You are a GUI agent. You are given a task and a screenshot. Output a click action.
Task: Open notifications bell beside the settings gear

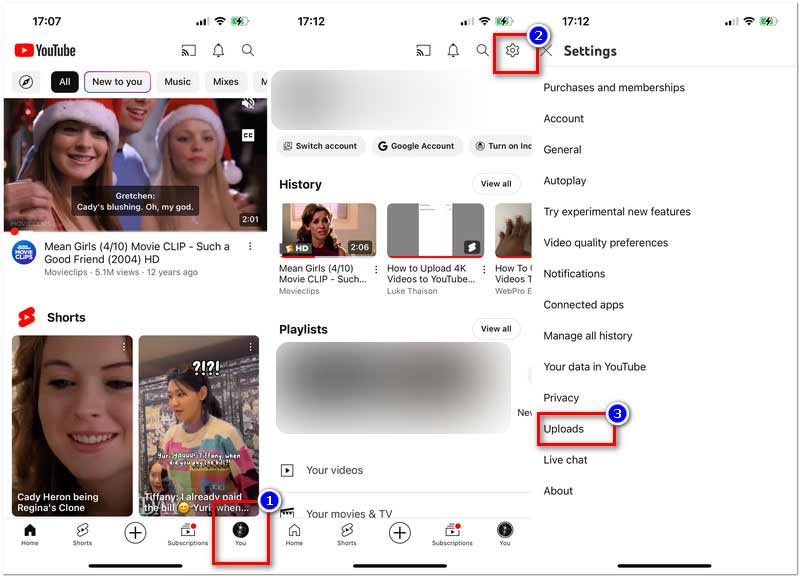[x=453, y=50]
